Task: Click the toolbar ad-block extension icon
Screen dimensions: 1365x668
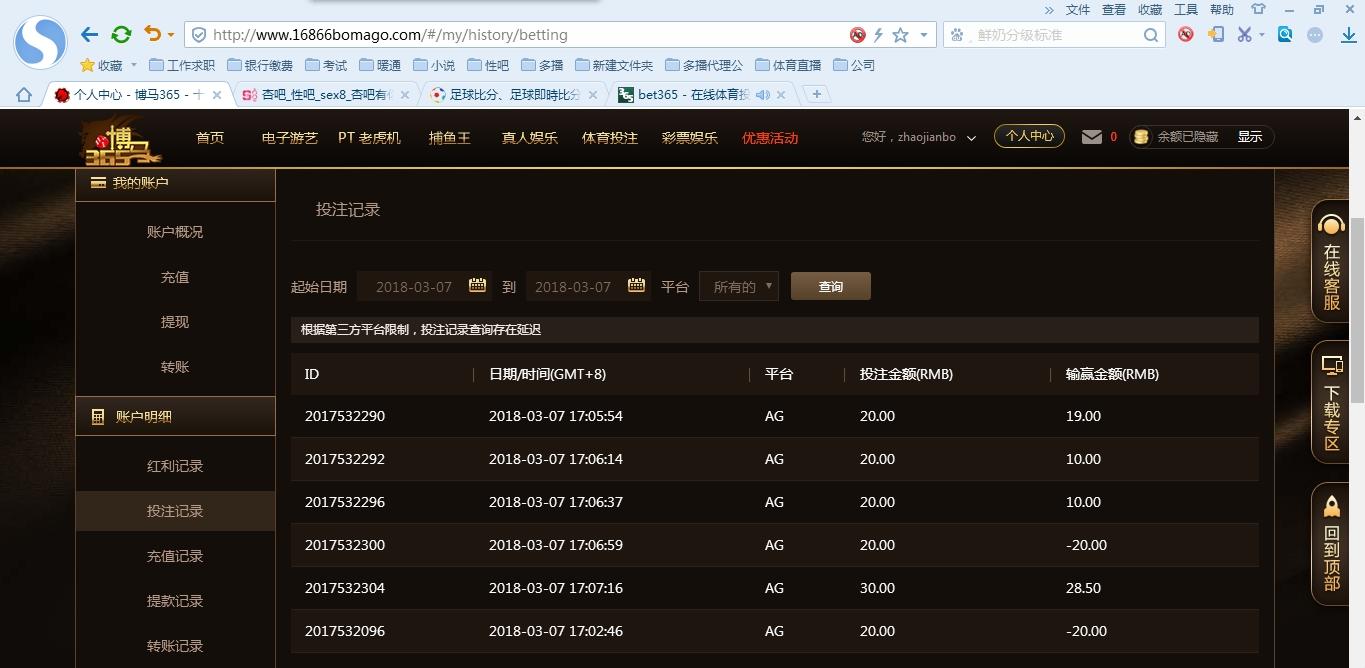Action: tap(1186, 34)
